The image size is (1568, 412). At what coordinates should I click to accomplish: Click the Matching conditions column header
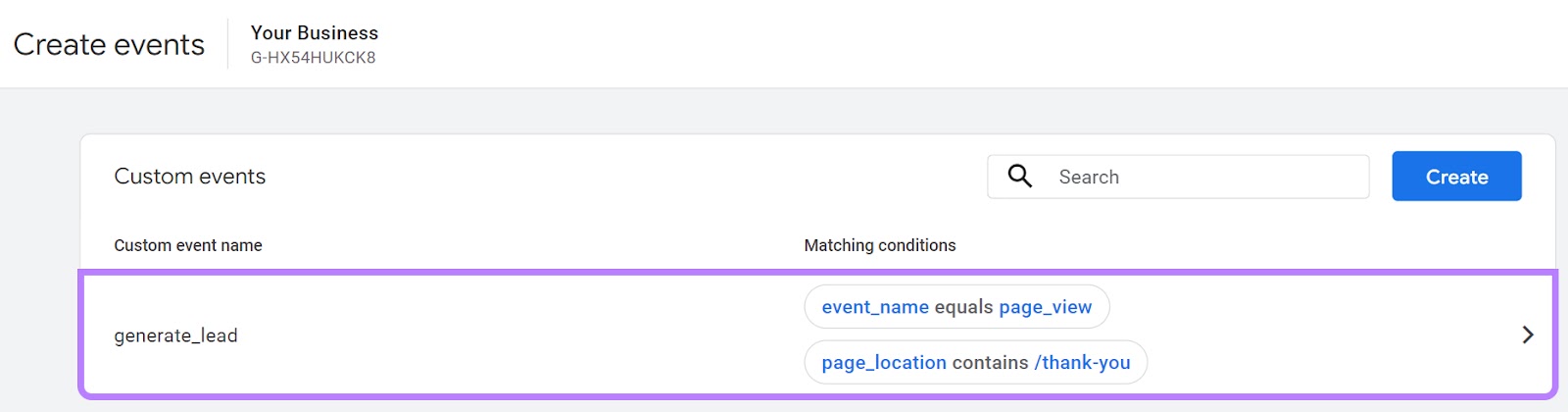879,245
